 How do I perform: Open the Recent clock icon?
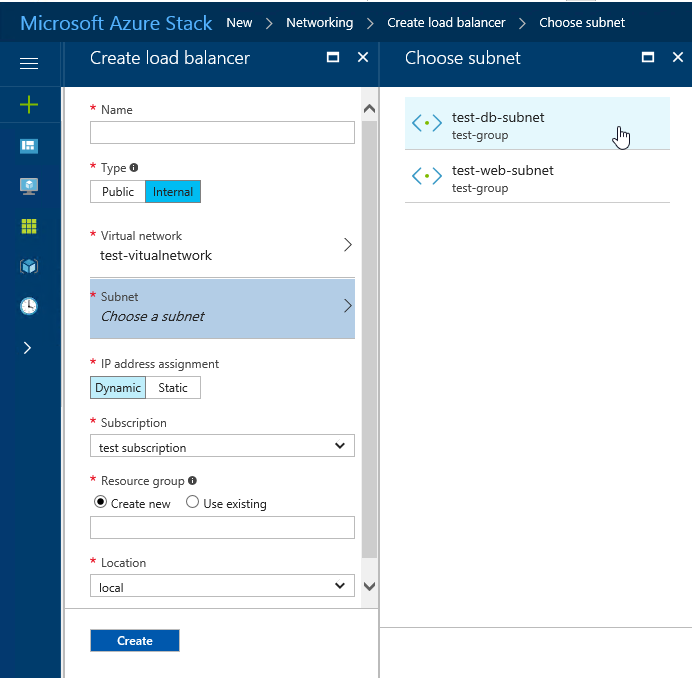click(29, 306)
